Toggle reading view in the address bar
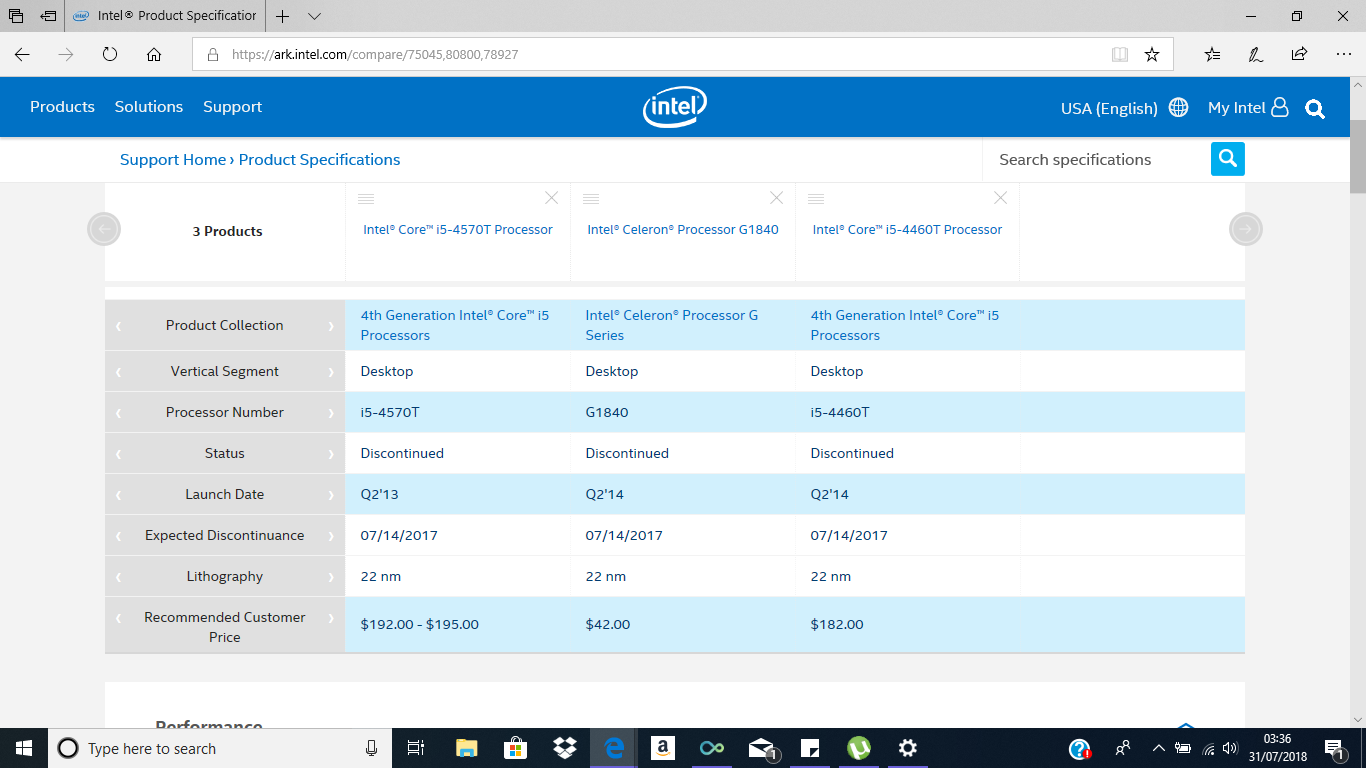The height and width of the screenshot is (768, 1366). pyautogui.click(x=1120, y=55)
